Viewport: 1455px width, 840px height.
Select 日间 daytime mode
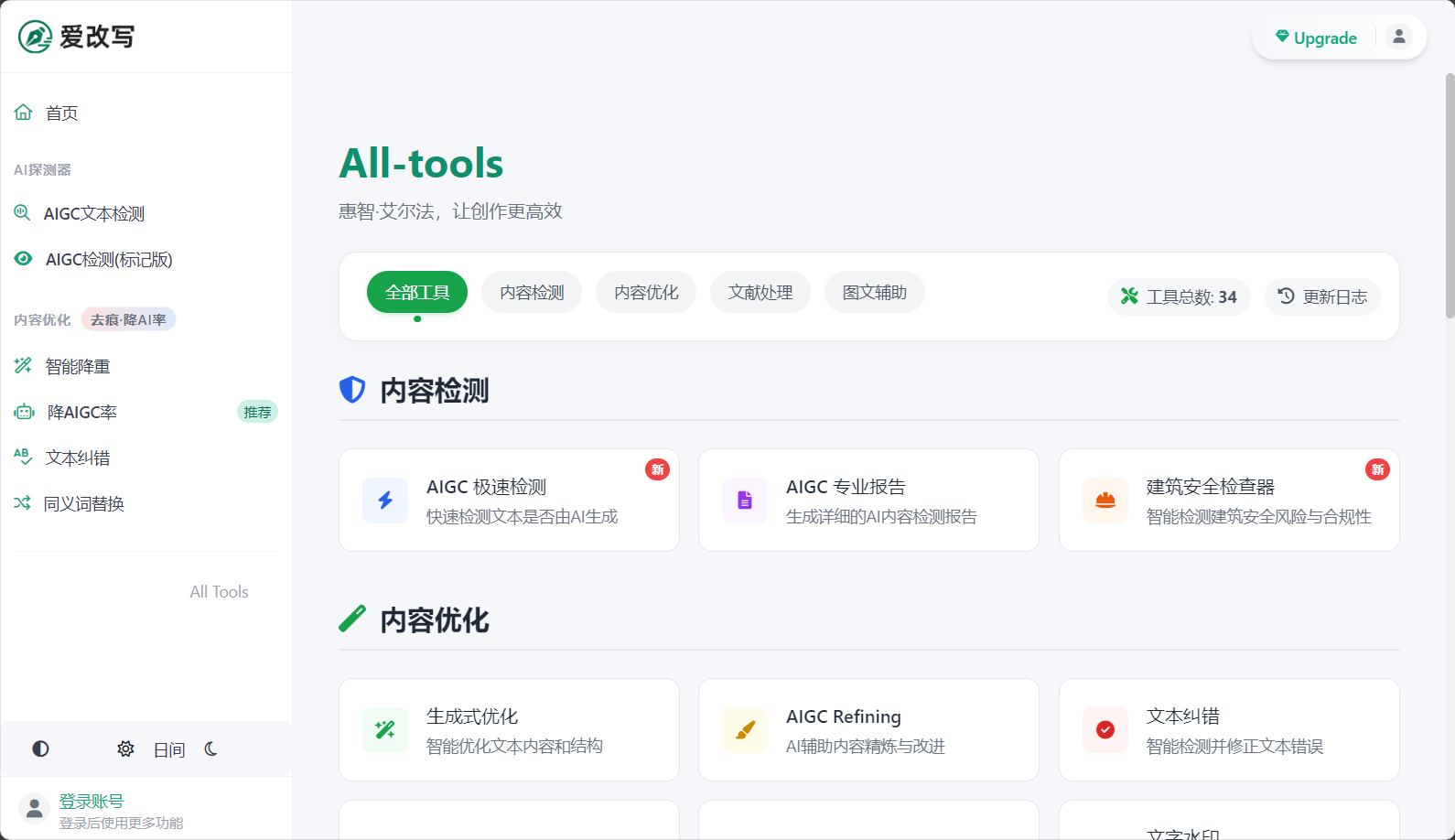point(169,749)
